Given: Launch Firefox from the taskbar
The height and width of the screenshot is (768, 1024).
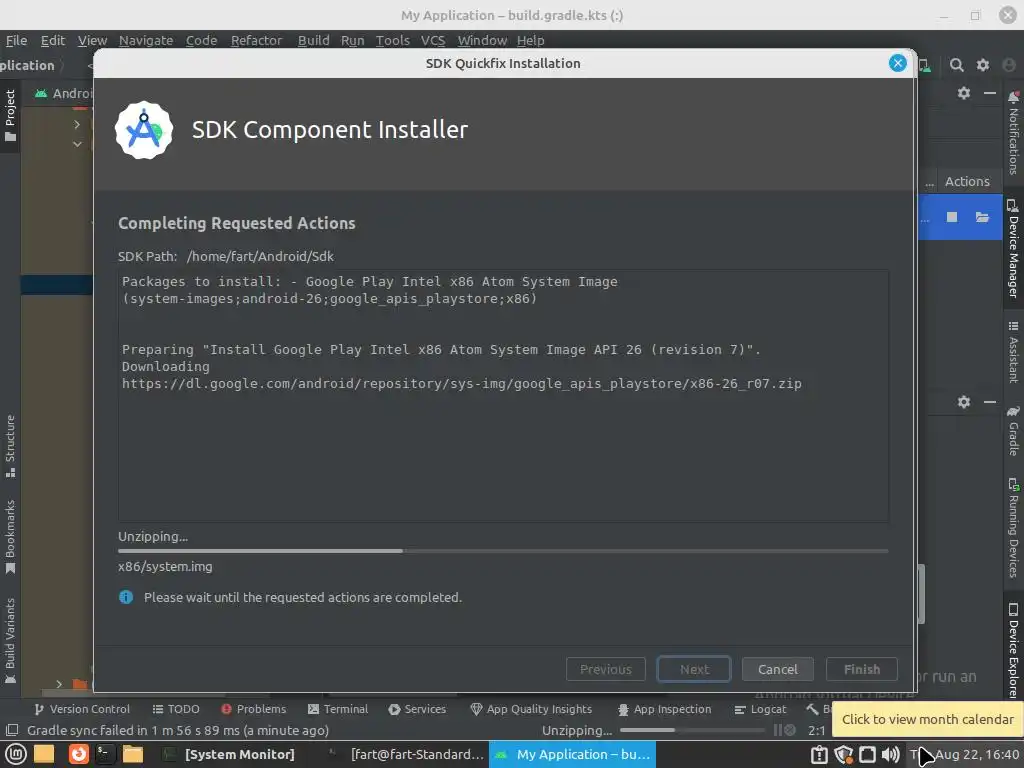Looking at the screenshot, I should tap(78, 754).
